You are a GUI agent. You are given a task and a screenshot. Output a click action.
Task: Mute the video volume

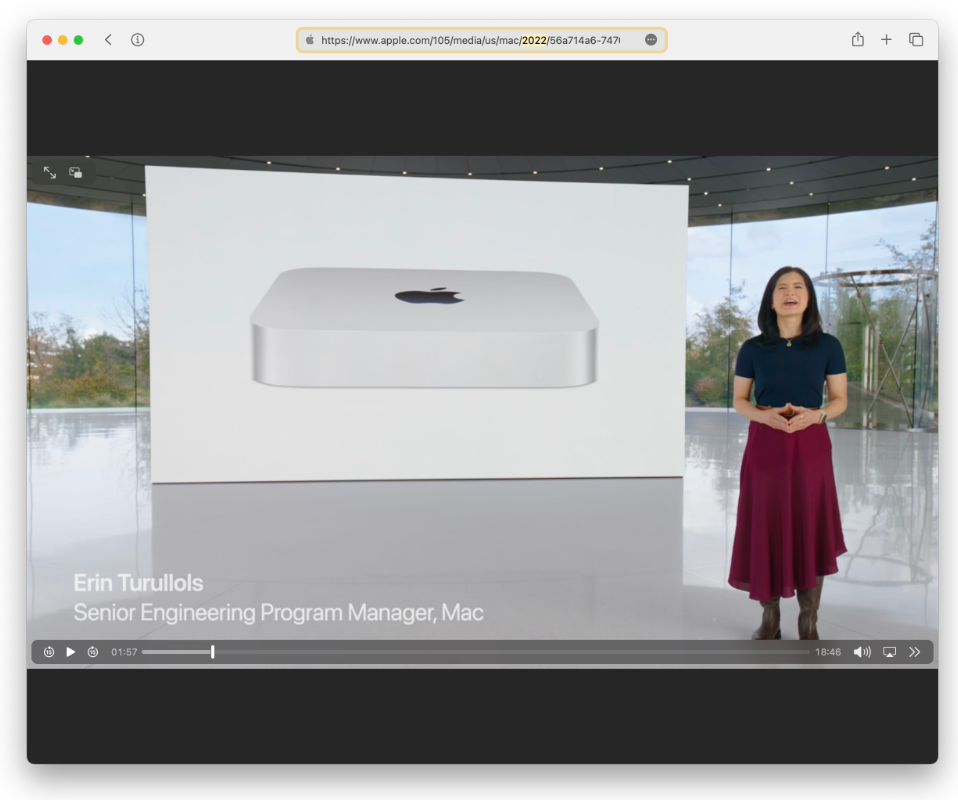(x=861, y=652)
